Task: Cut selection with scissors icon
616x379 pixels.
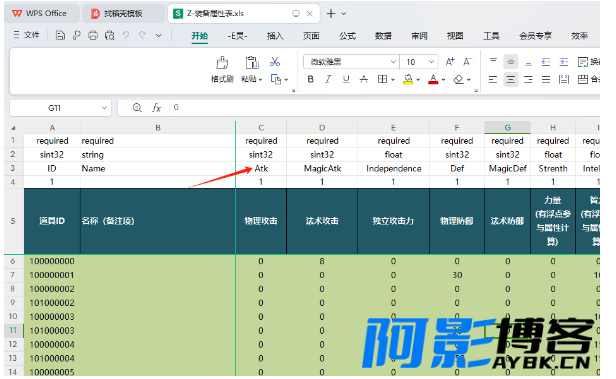Action: point(275,62)
